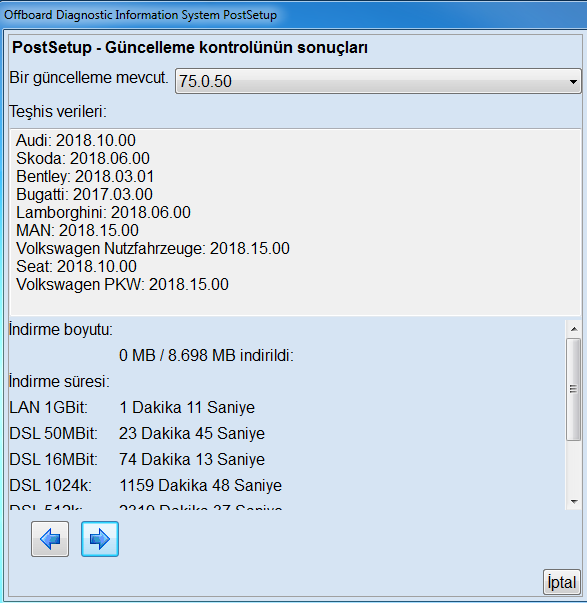
Task: Select 'Volkswagen Nutzfahrzeuge: 2018.15.00' line
Action: coord(153,248)
